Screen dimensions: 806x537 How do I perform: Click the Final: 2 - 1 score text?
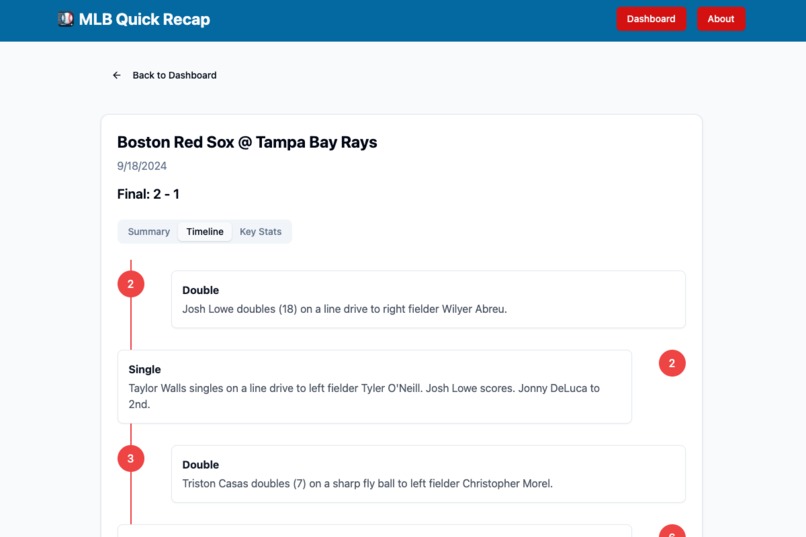[x=148, y=194]
